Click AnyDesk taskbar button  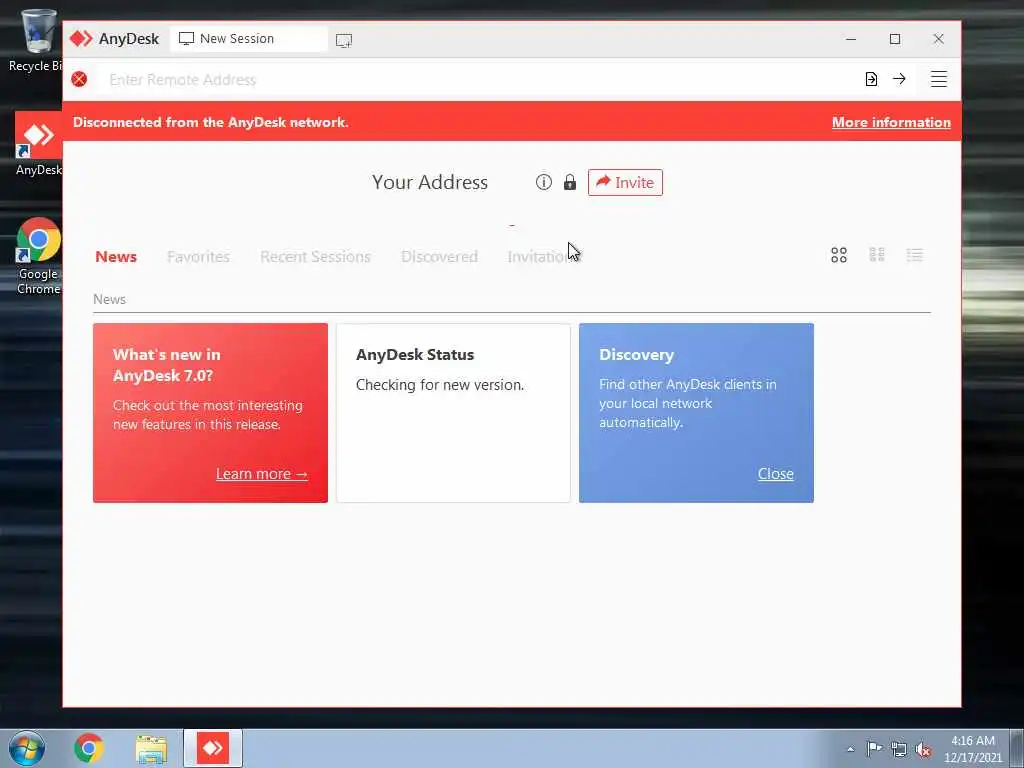coord(213,748)
